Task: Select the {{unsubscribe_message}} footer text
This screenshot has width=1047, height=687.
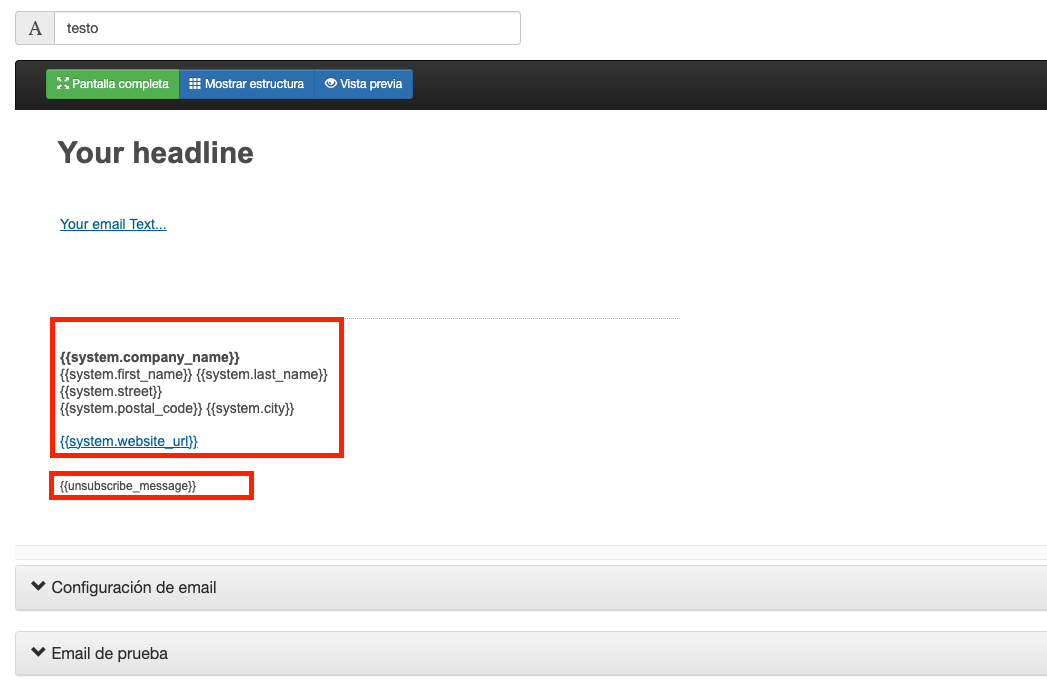Action: tap(128, 486)
